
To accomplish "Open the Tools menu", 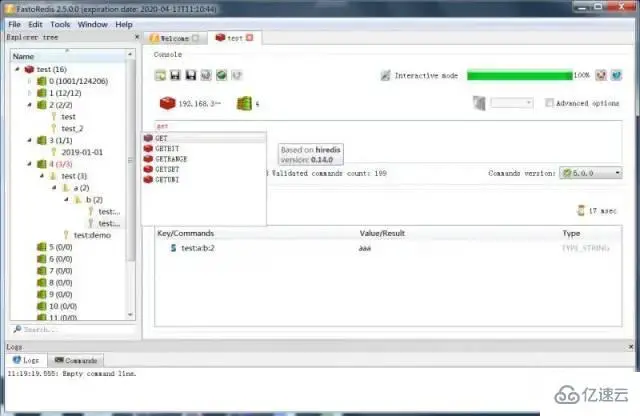I will point(61,24).
